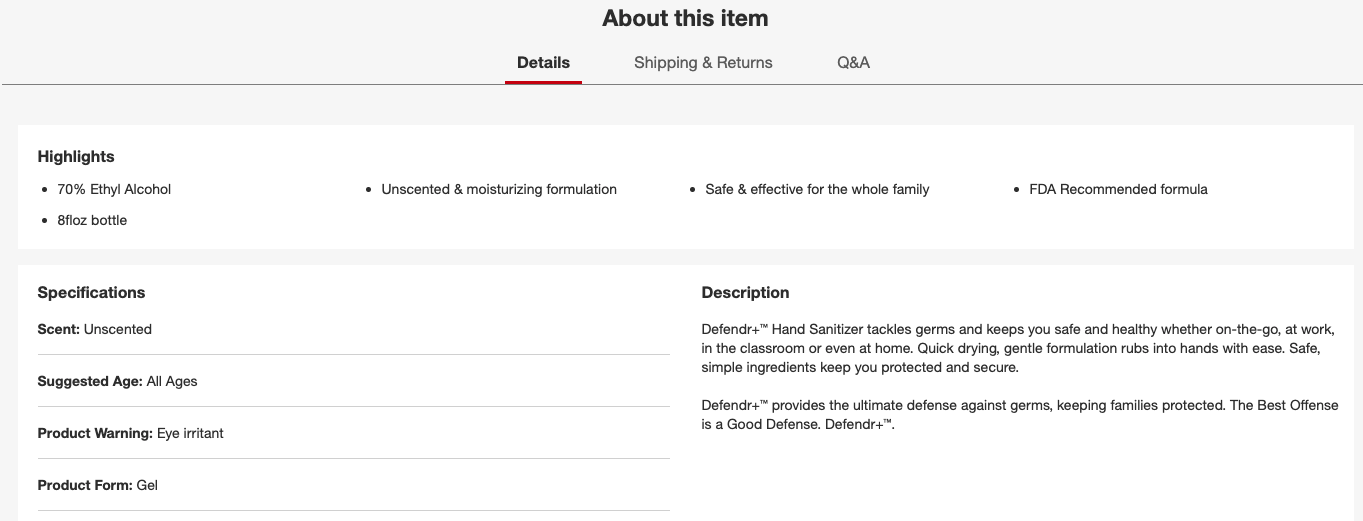Click the Description heading
This screenshot has width=1363, height=521.
745,293
